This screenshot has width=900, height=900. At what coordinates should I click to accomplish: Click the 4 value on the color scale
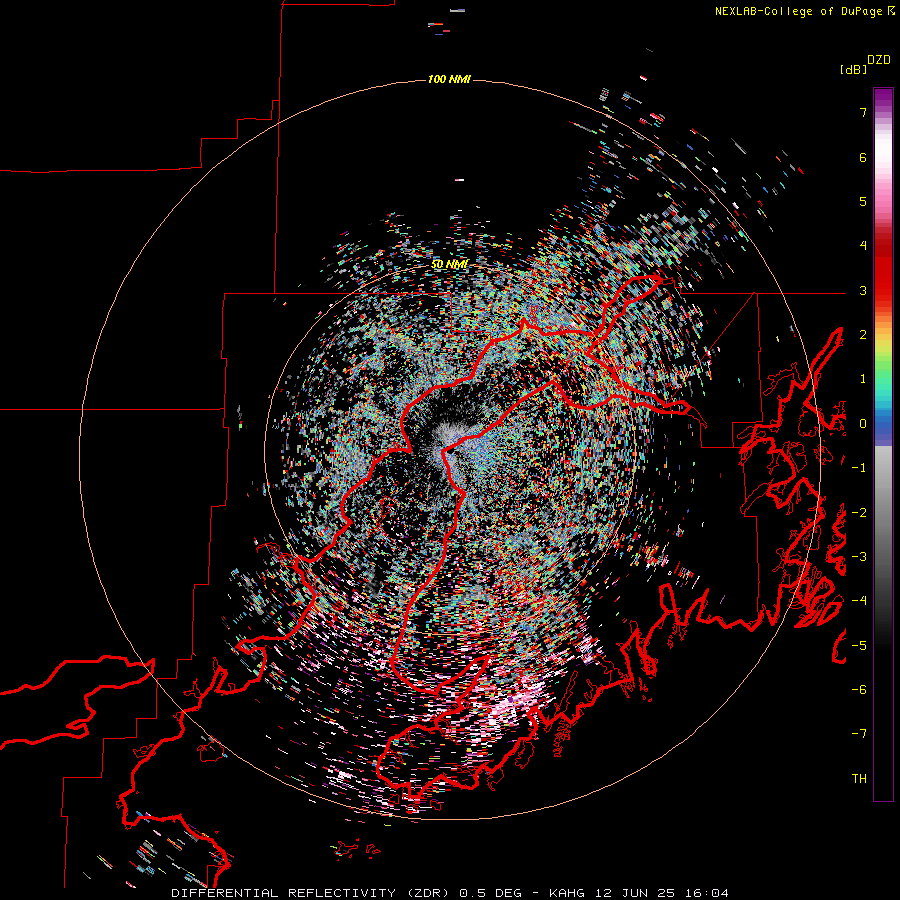863,246
